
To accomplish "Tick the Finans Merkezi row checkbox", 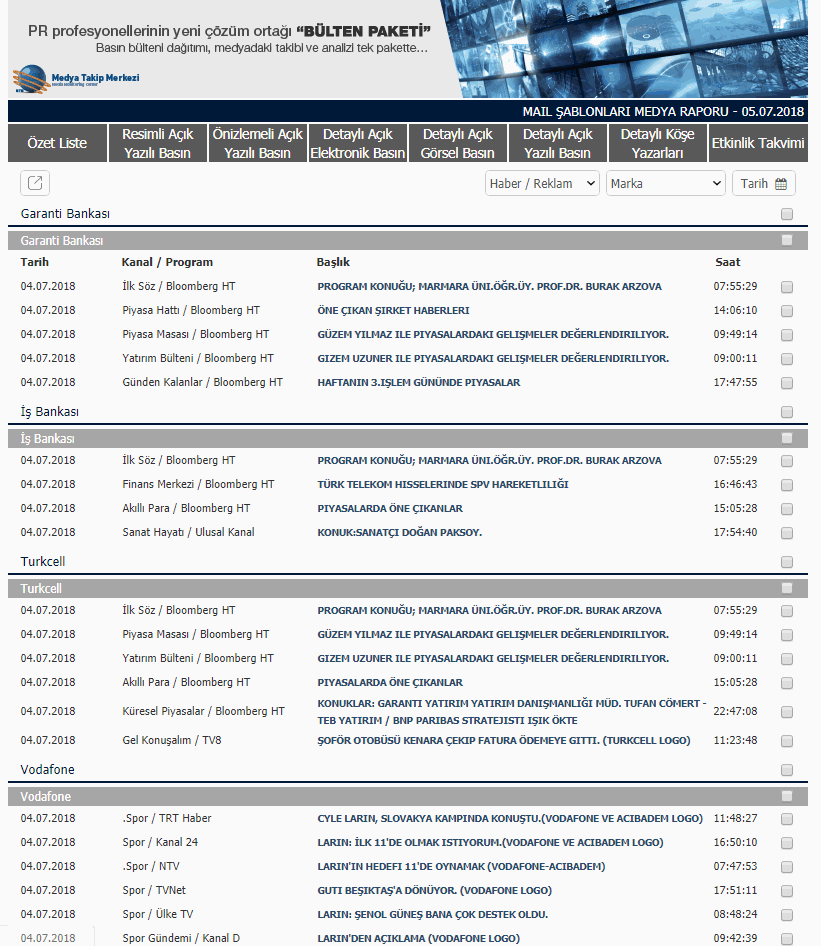I will click(787, 484).
